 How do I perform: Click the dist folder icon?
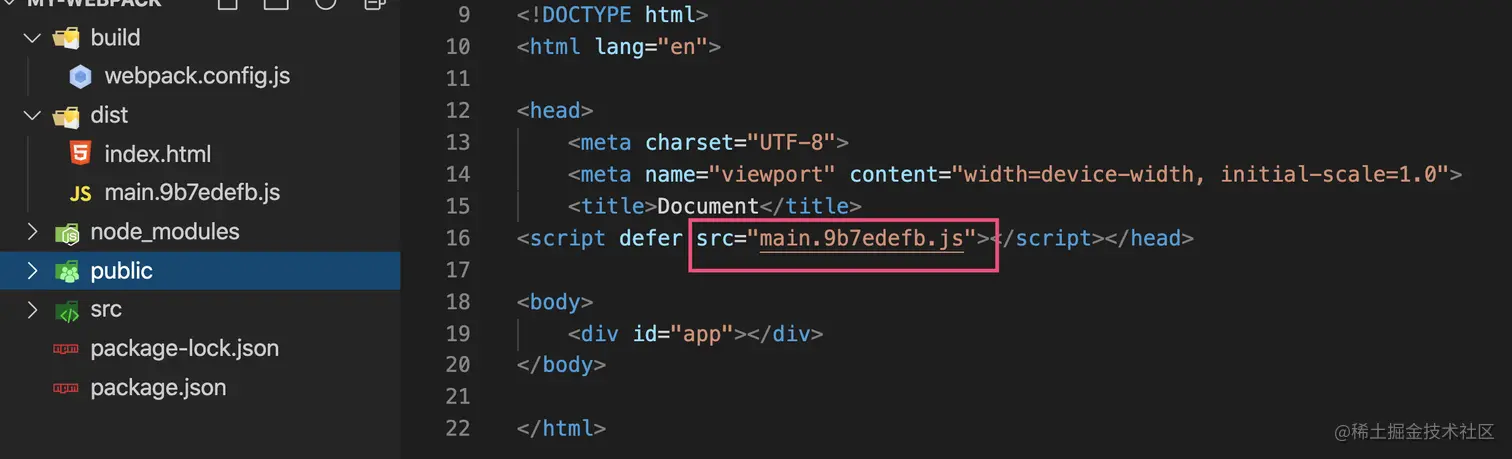[x=66, y=116]
